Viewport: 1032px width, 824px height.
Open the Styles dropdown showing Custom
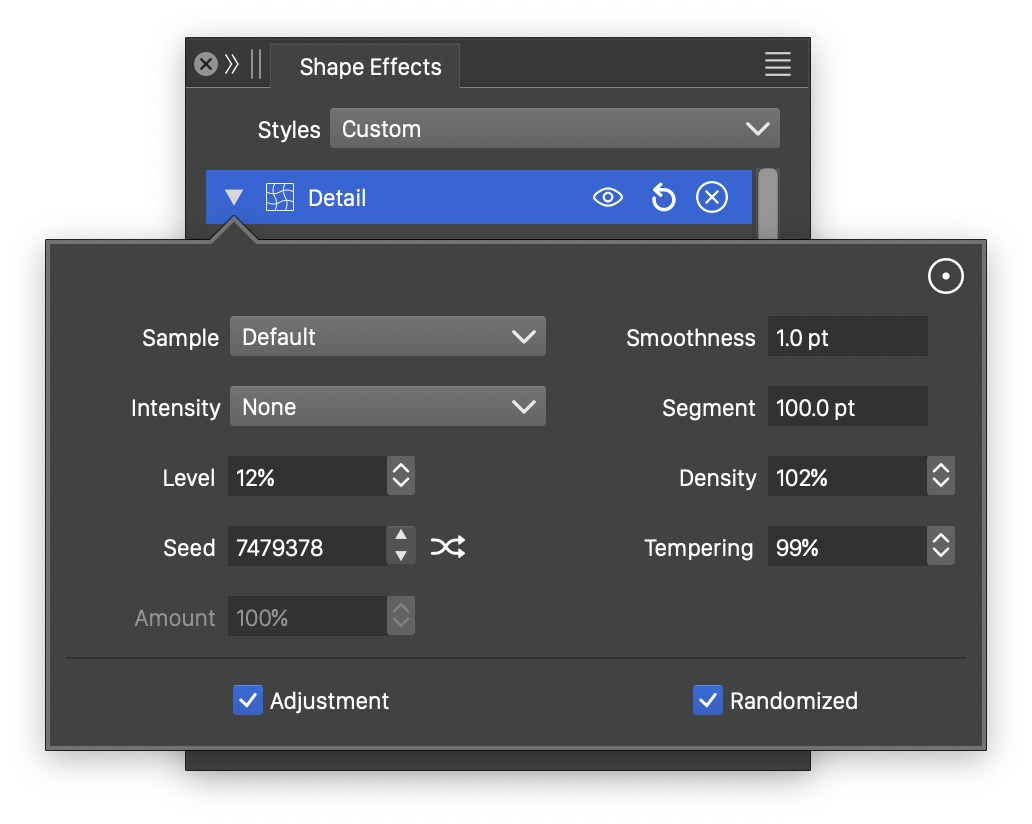[x=554, y=129]
